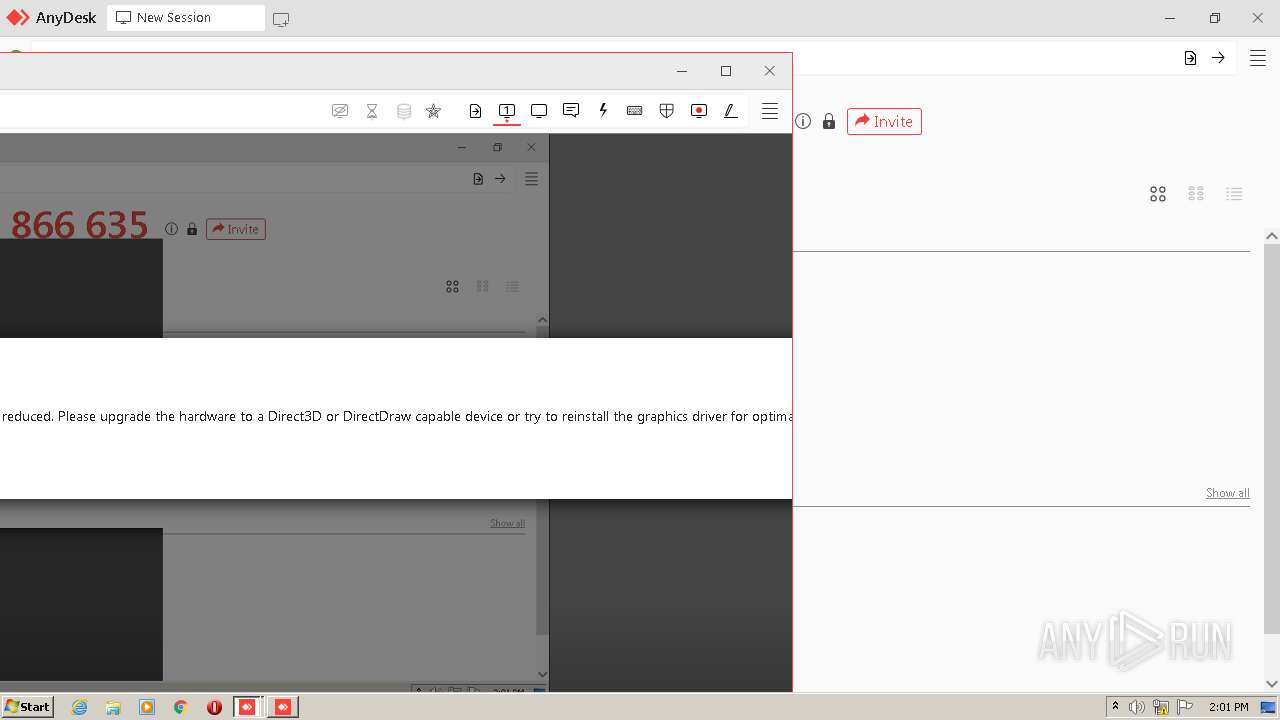Click Show all link in main AnyDesk window
Image resolution: width=1280 pixels, height=720 pixels.
pos(1227,493)
